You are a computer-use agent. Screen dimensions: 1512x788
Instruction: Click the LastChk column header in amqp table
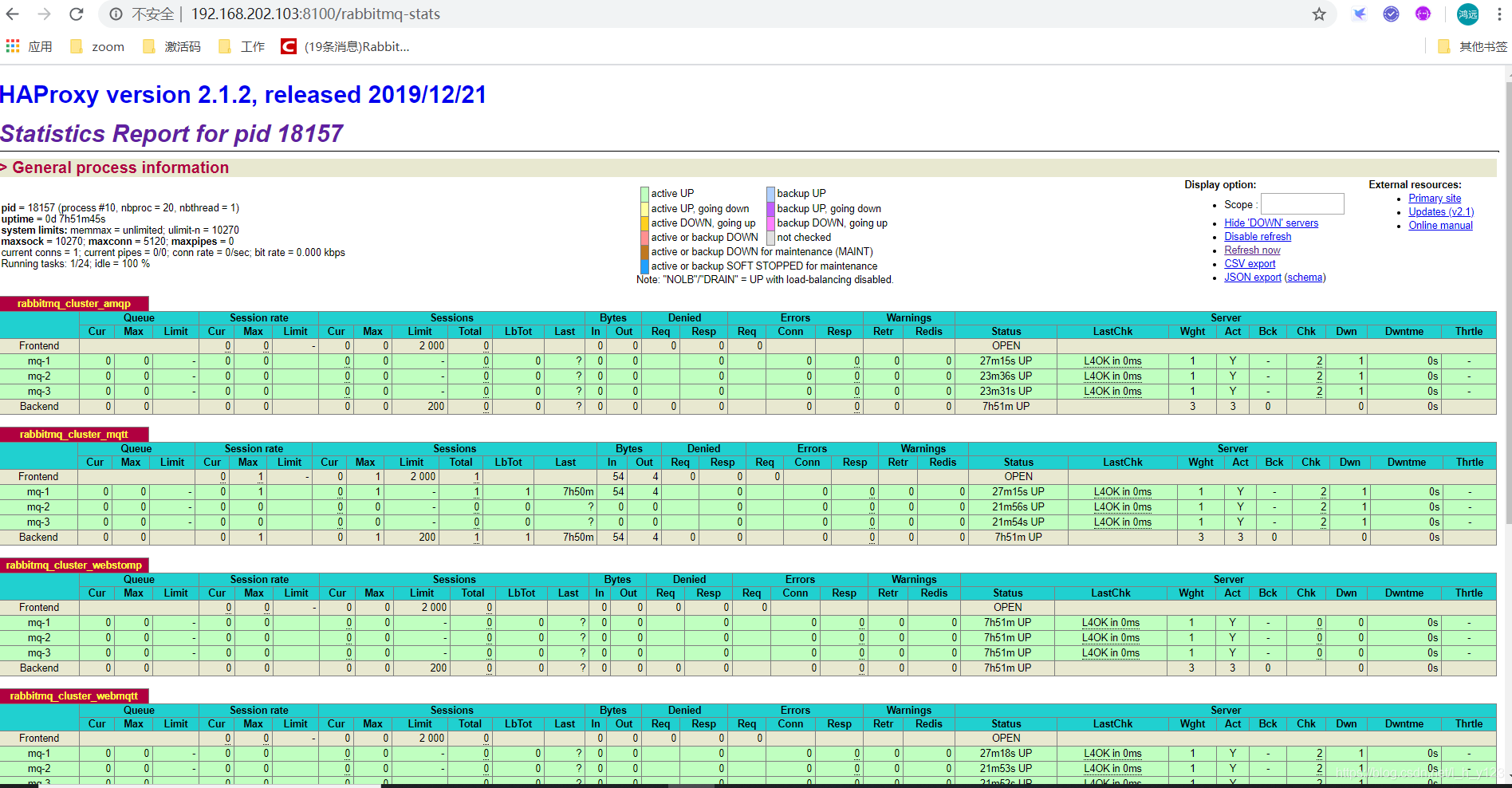(1112, 332)
